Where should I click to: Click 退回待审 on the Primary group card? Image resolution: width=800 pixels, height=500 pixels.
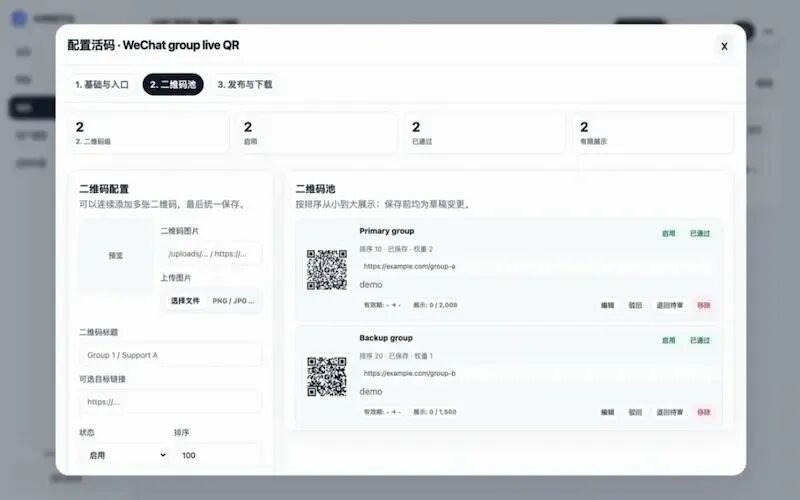(669, 305)
